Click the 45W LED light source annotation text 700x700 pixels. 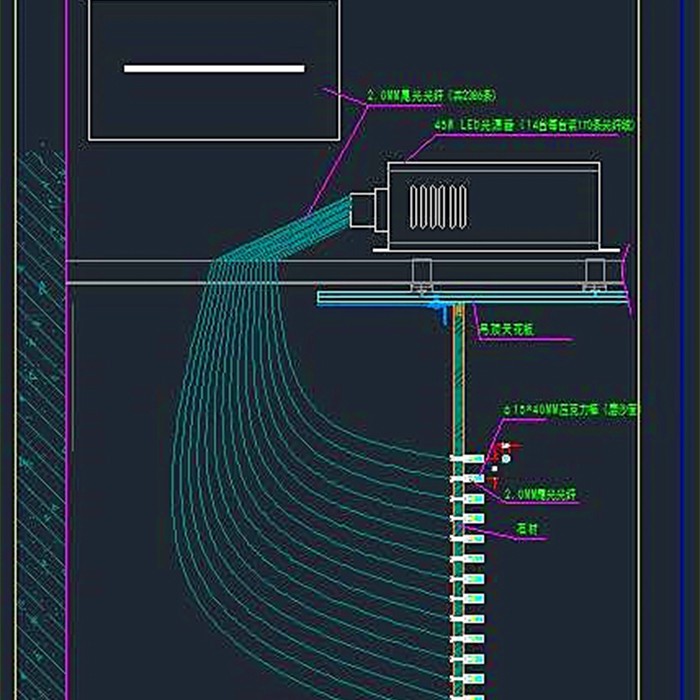[x=534, y=125]
